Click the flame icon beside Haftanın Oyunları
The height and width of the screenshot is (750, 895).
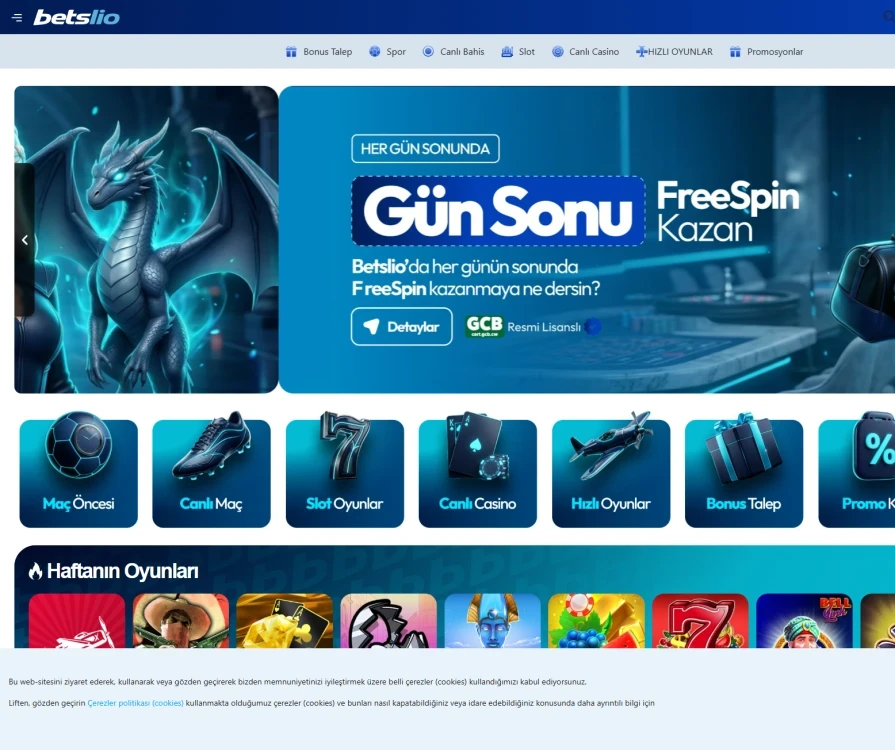coord(35,571)
